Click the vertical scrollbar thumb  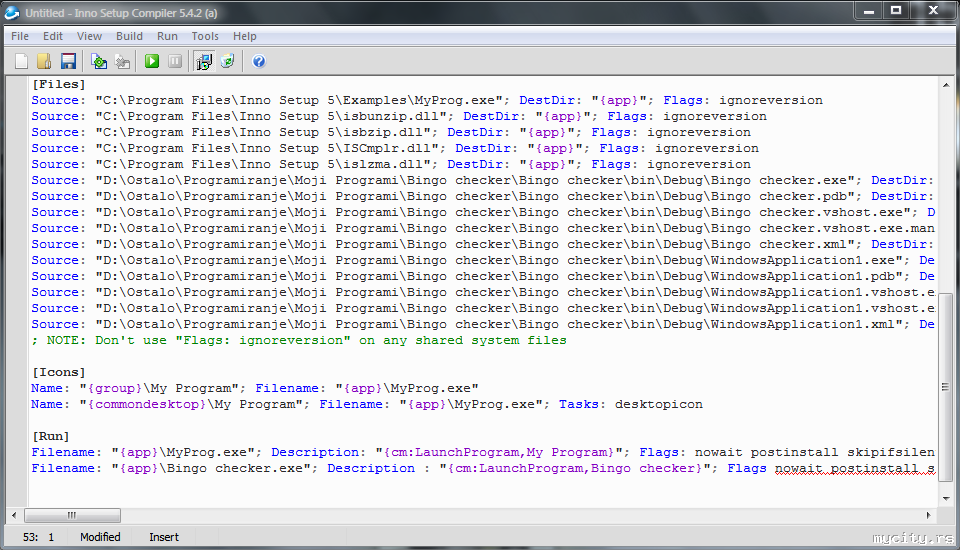946,386
